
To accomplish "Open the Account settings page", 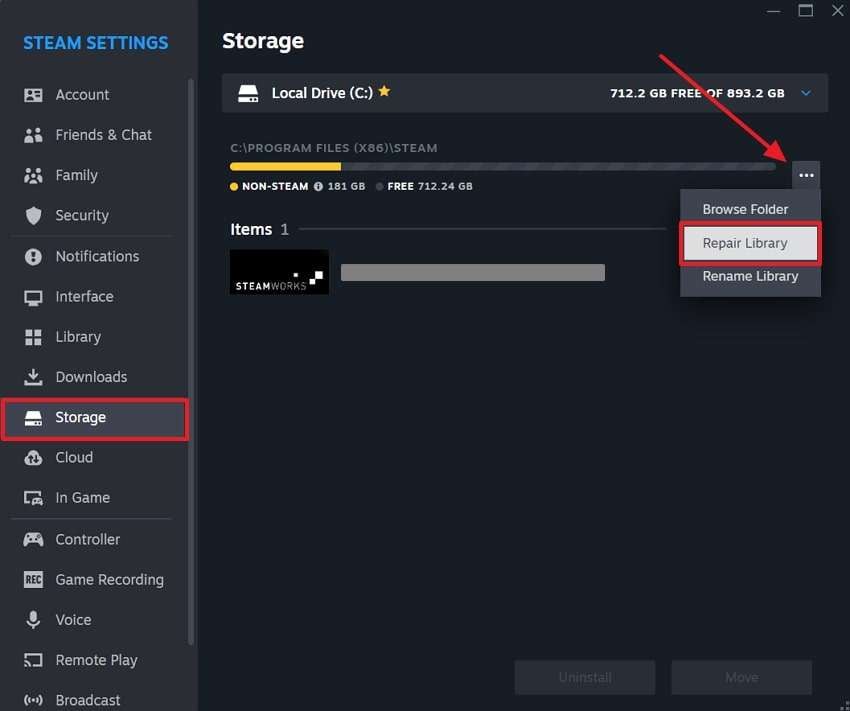I will (95, 95).
